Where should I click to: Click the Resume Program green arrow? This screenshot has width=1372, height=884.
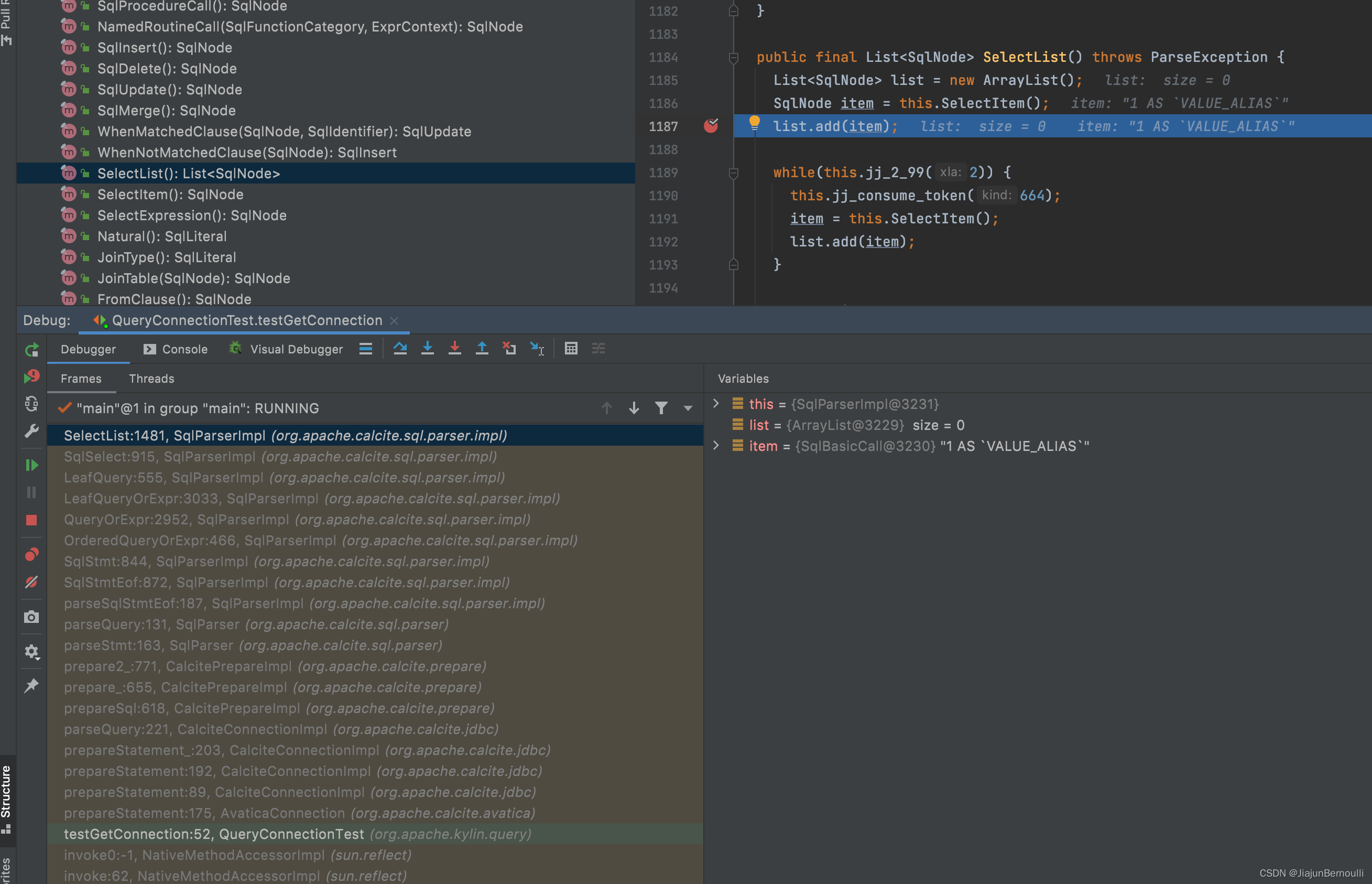tap(31, 465)
